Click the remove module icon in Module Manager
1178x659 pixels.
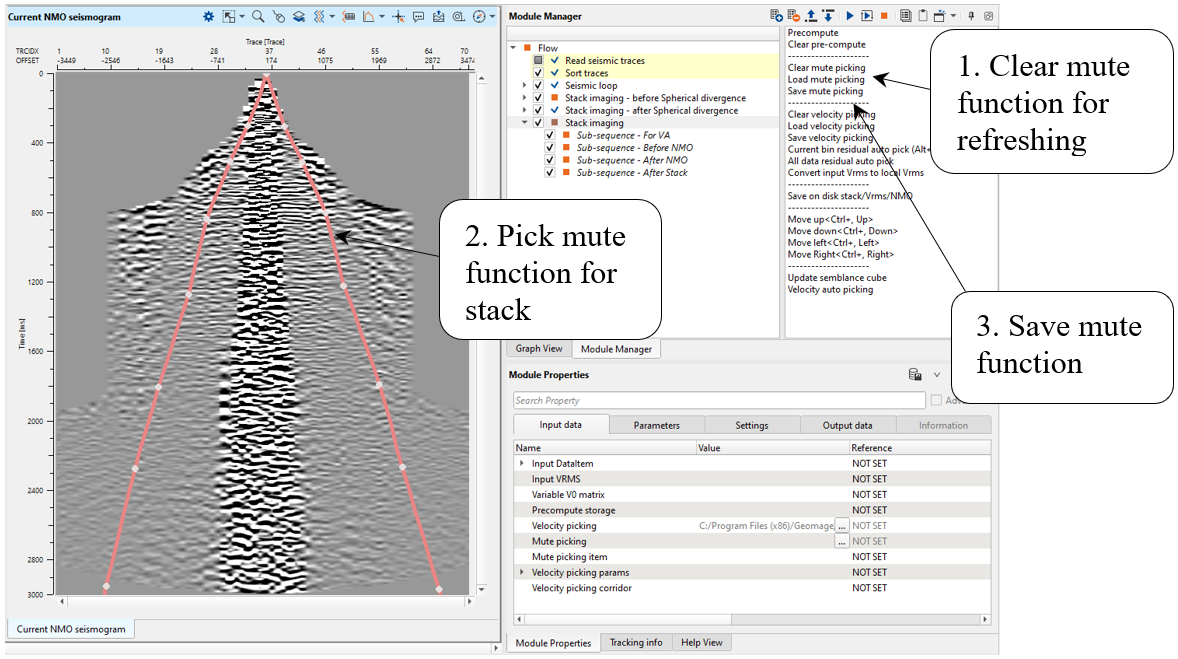(x=793, y=16)
